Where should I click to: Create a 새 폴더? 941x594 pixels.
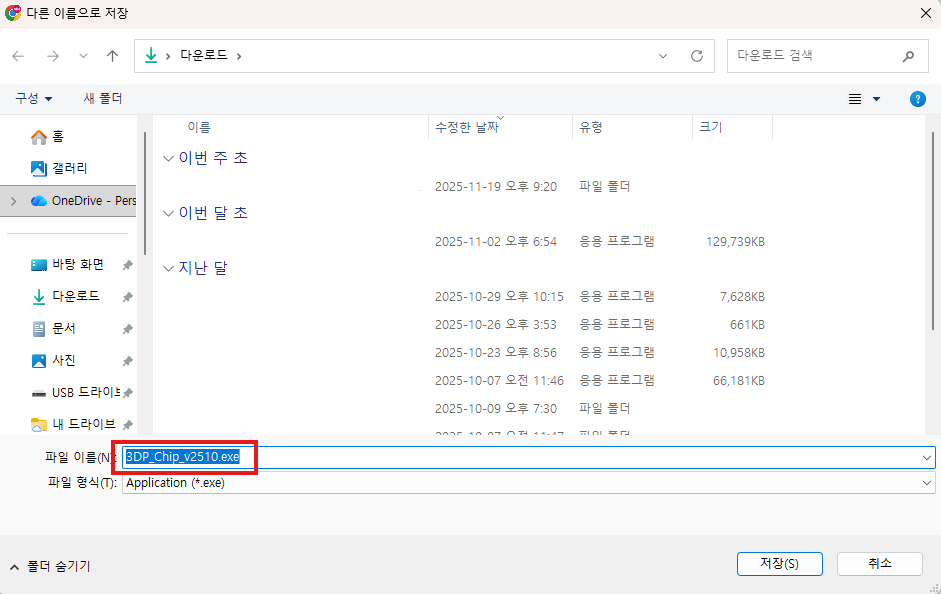coord(103,98)
